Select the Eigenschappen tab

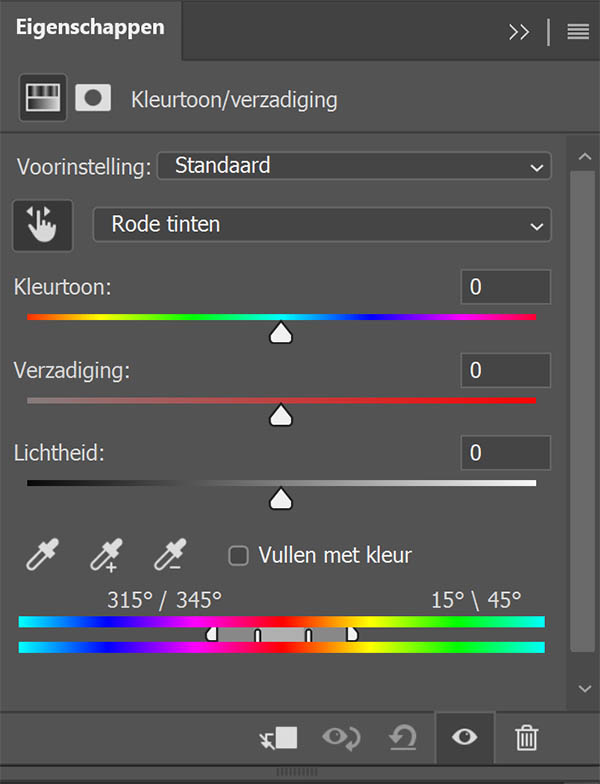90,28
